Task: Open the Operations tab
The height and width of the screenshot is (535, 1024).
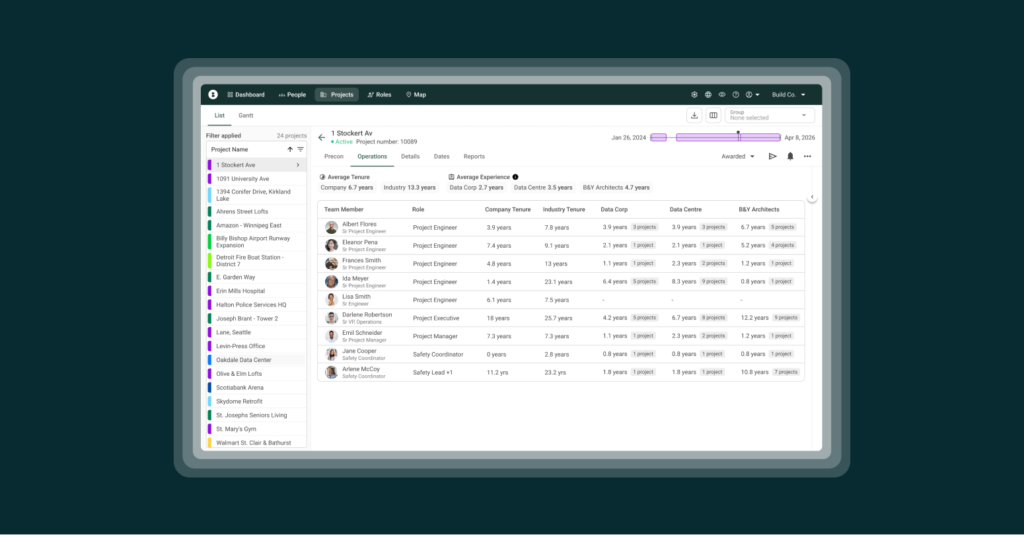Action: [x=372, y=157]
